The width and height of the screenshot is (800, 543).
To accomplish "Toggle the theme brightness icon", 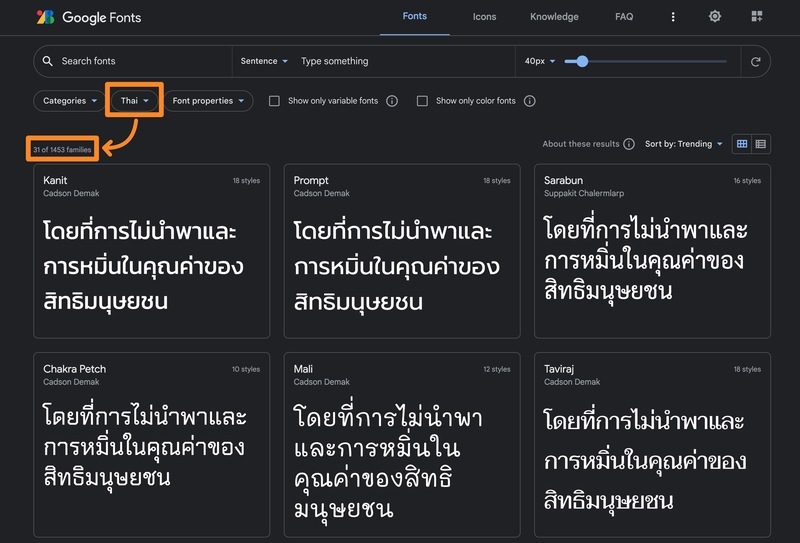I will [715, 17].
